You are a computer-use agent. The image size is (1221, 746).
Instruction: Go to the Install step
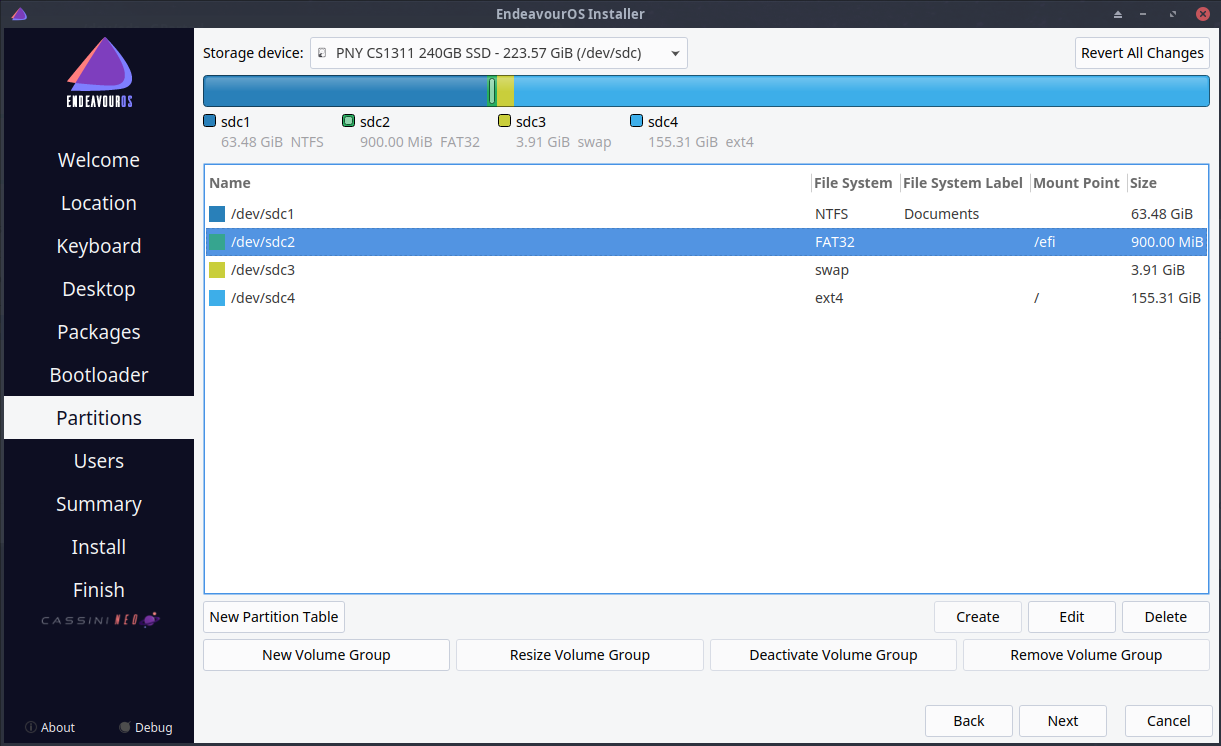click(x=99, y=547)
